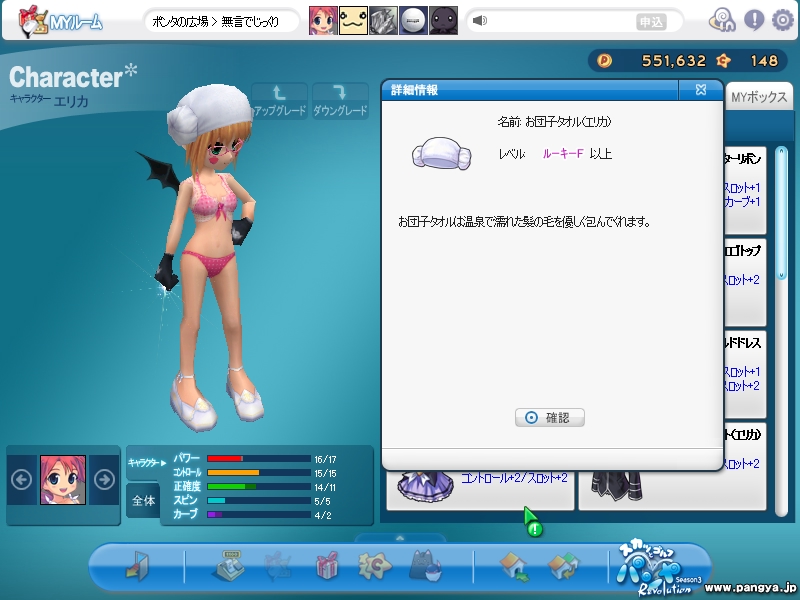Viewport: 800px width, 600px height.
Task: Click the red パワー stat bar
Action: (259, 459)
